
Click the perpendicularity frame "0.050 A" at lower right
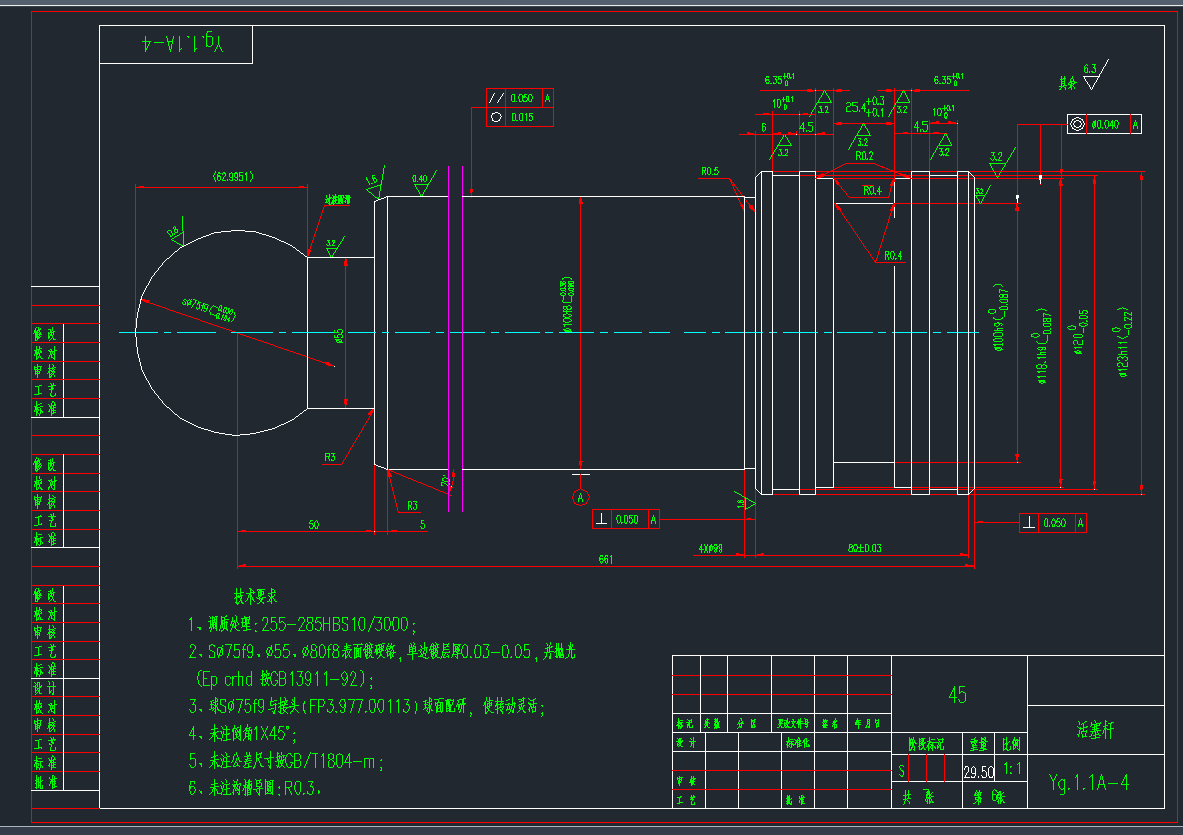[x=1052, y=522]
